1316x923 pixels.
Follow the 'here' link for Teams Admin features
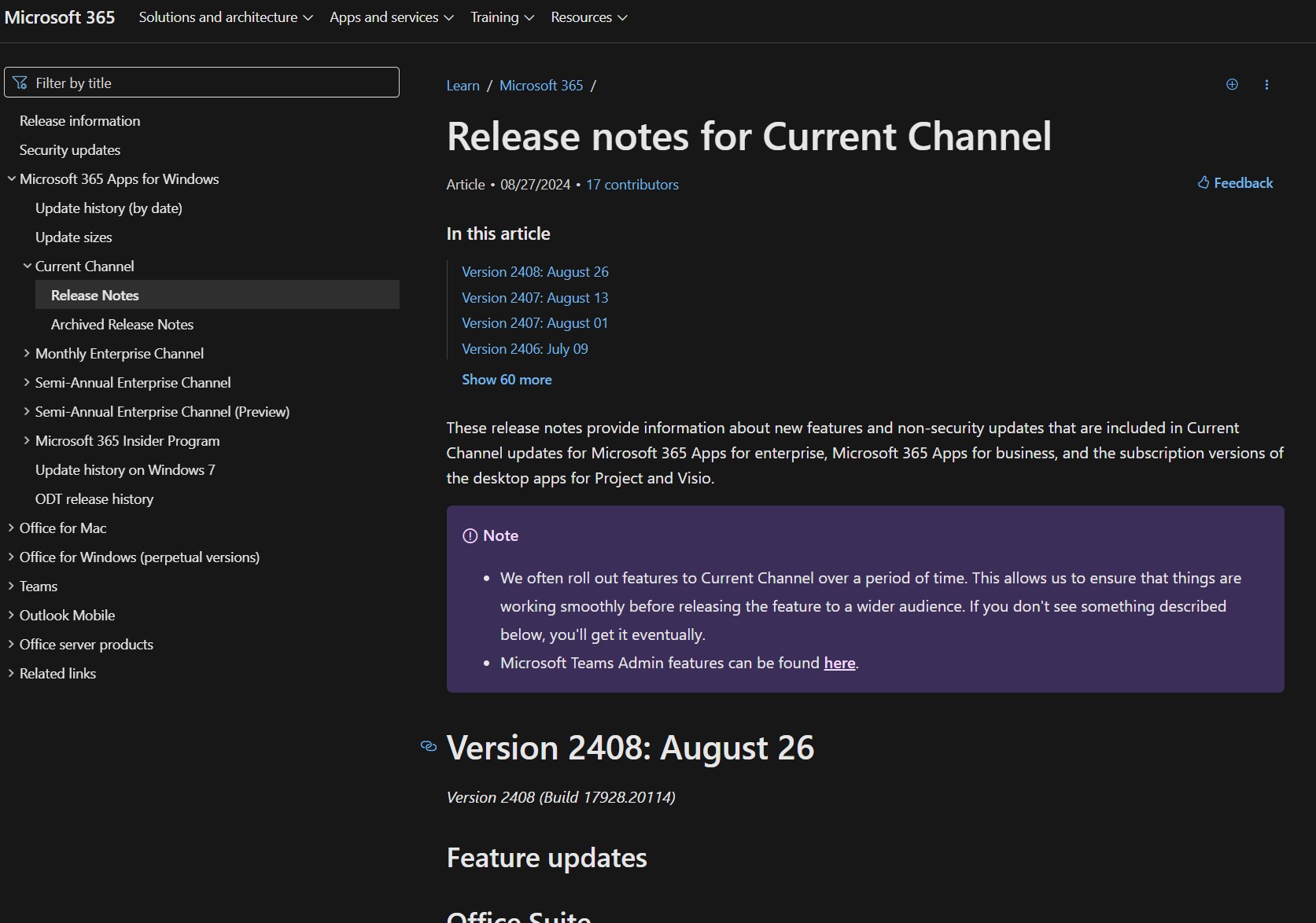839,663
